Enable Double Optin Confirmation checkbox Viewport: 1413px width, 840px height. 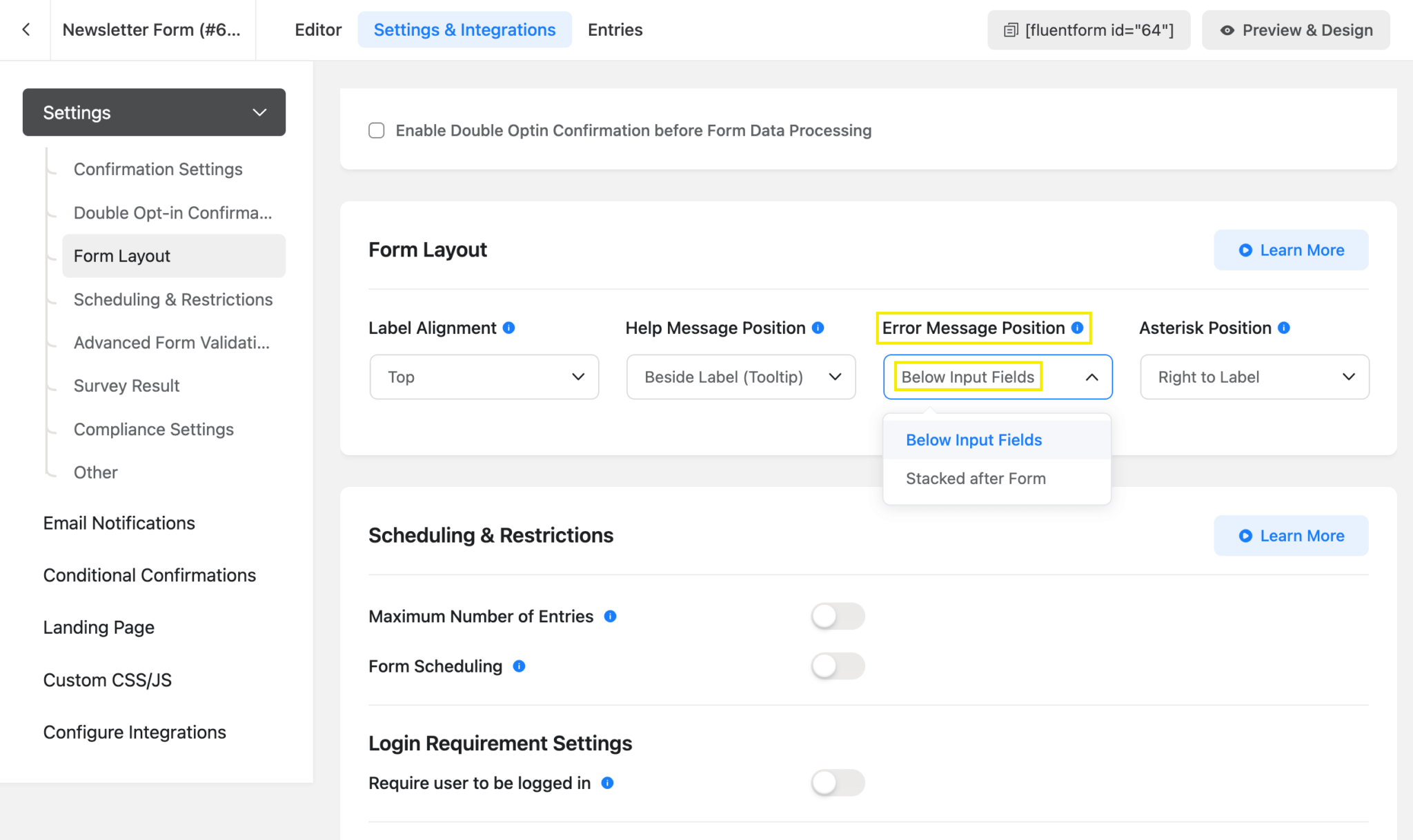pyautogui.click(x=376, y=130)
